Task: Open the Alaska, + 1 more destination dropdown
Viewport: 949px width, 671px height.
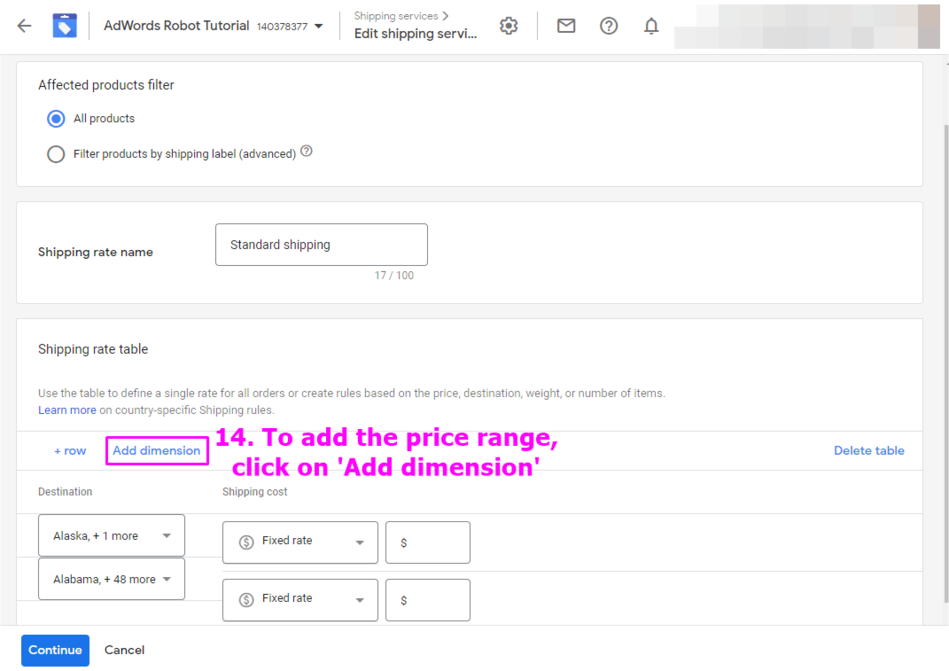Action: [111, 536]
